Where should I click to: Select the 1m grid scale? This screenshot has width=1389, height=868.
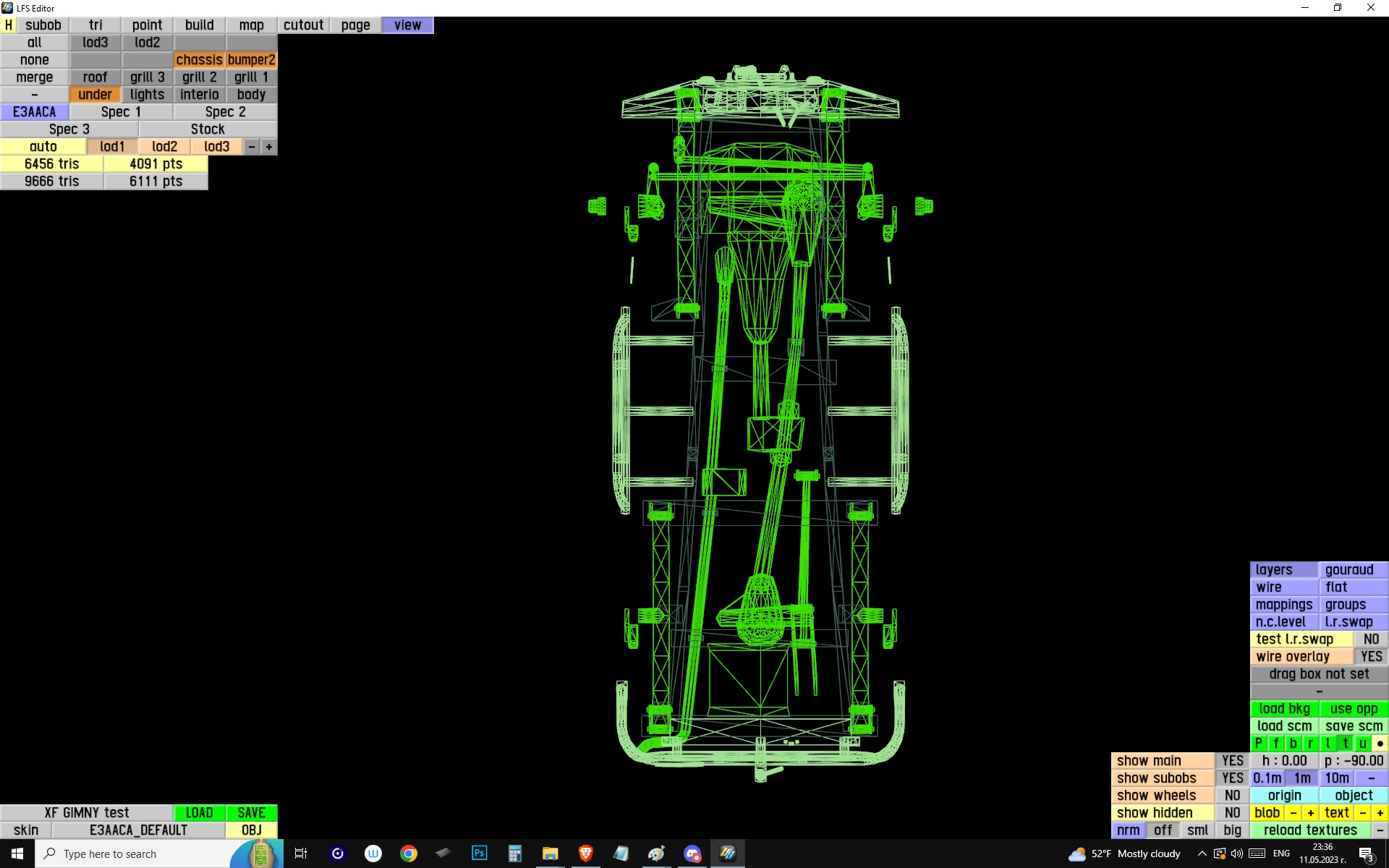(1302, 778)
